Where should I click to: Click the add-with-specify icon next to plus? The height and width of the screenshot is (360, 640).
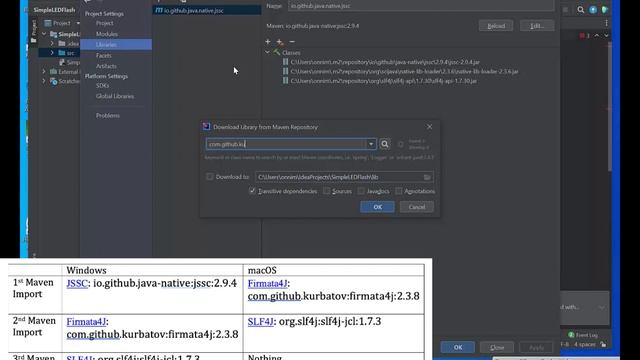280,42
